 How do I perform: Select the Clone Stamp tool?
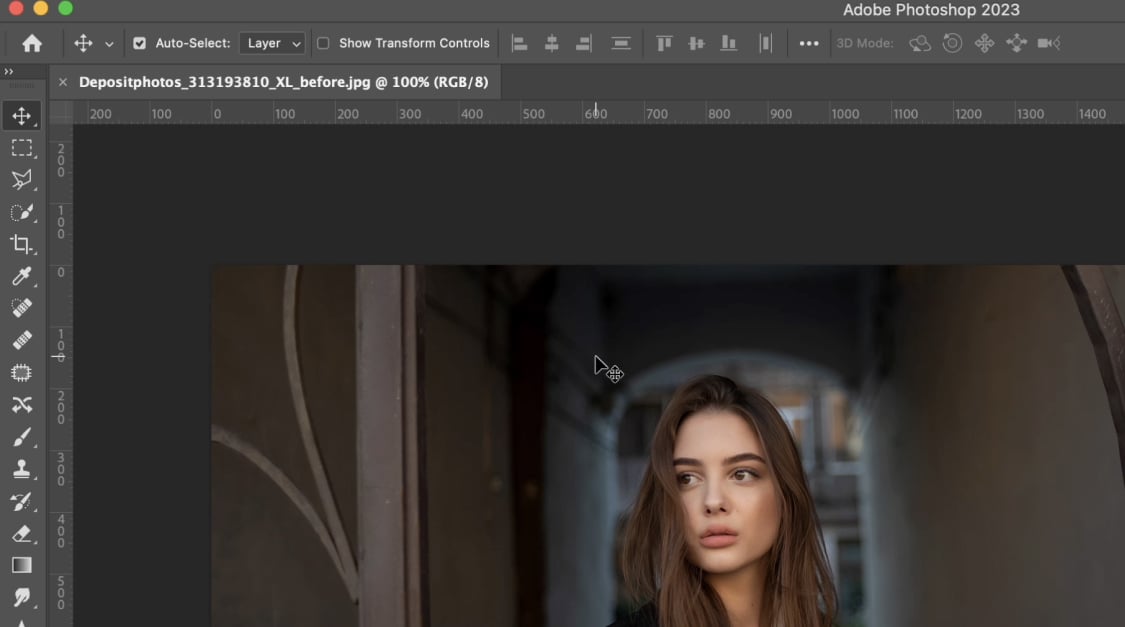click(x=22, y=469)
